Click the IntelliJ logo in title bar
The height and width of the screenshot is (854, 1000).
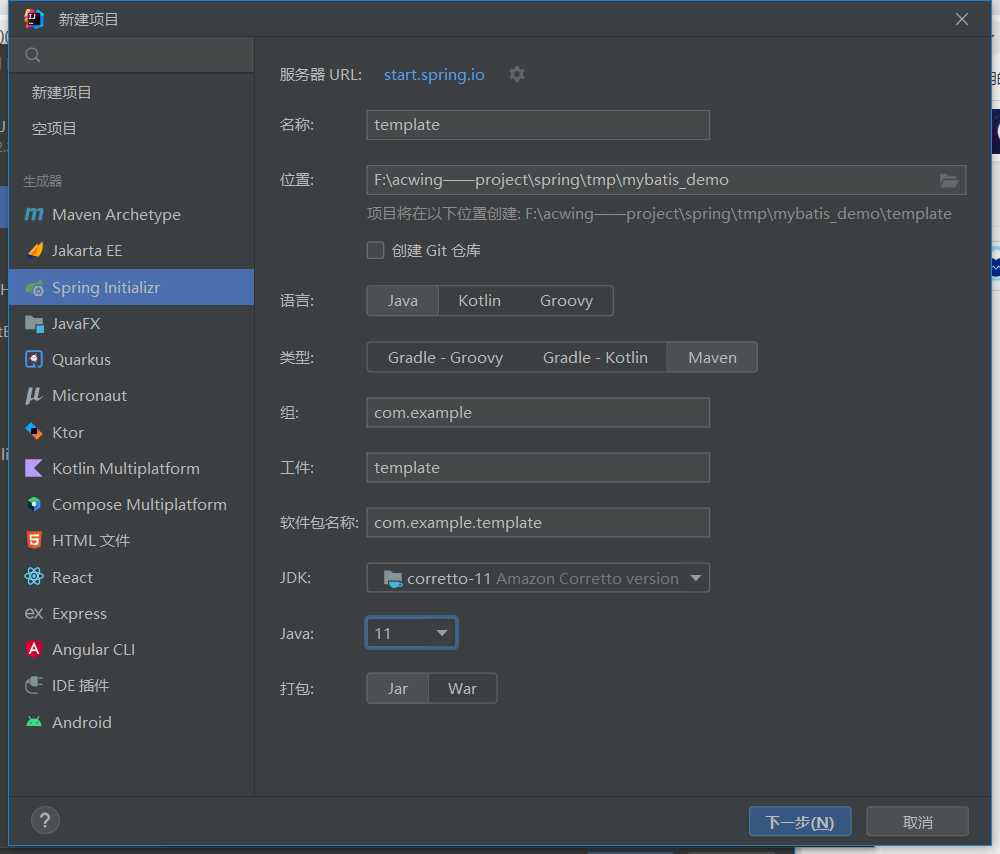tap(34, 19)
